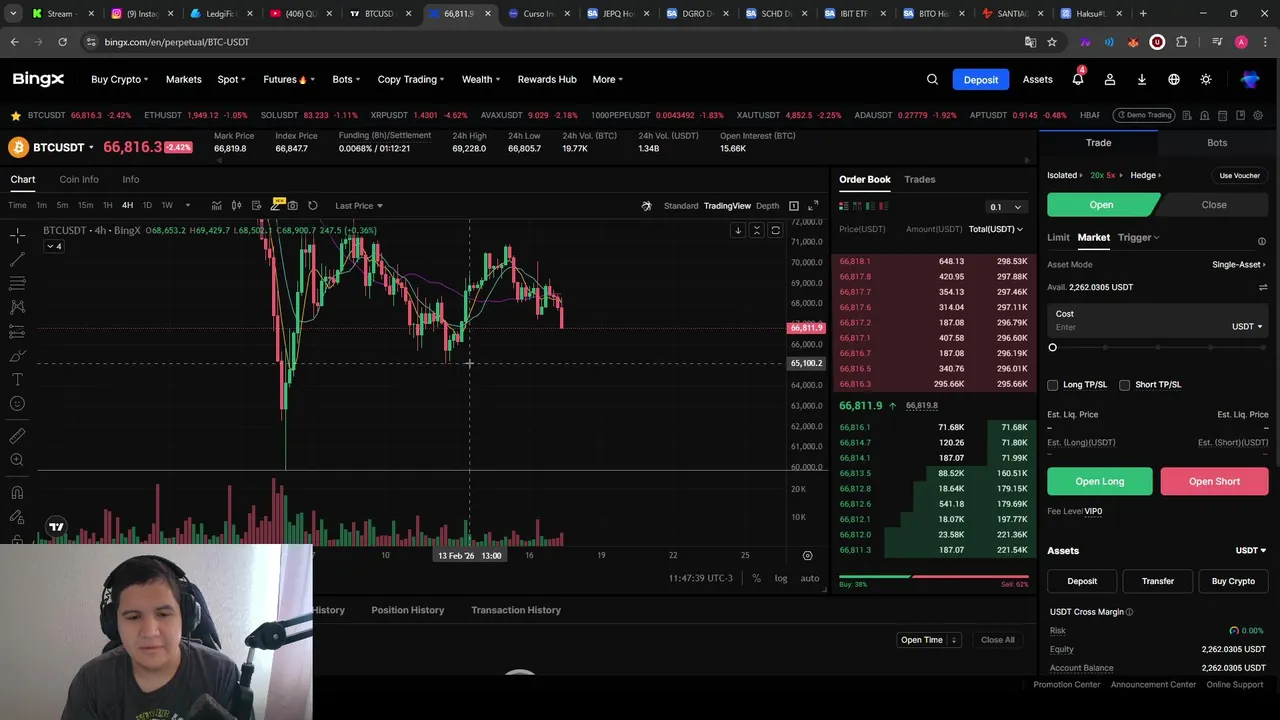
Task: Expand Total(USDT) column dropdown
Action: 995,229
